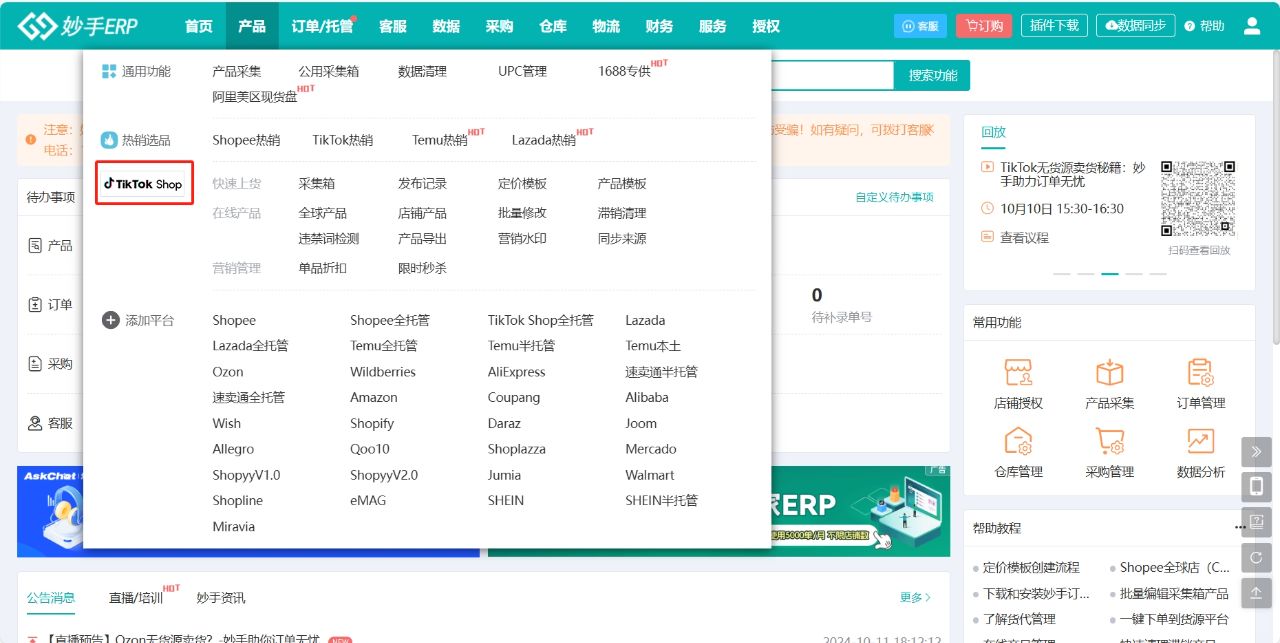Click the 回放 panel QR code

1198,198
